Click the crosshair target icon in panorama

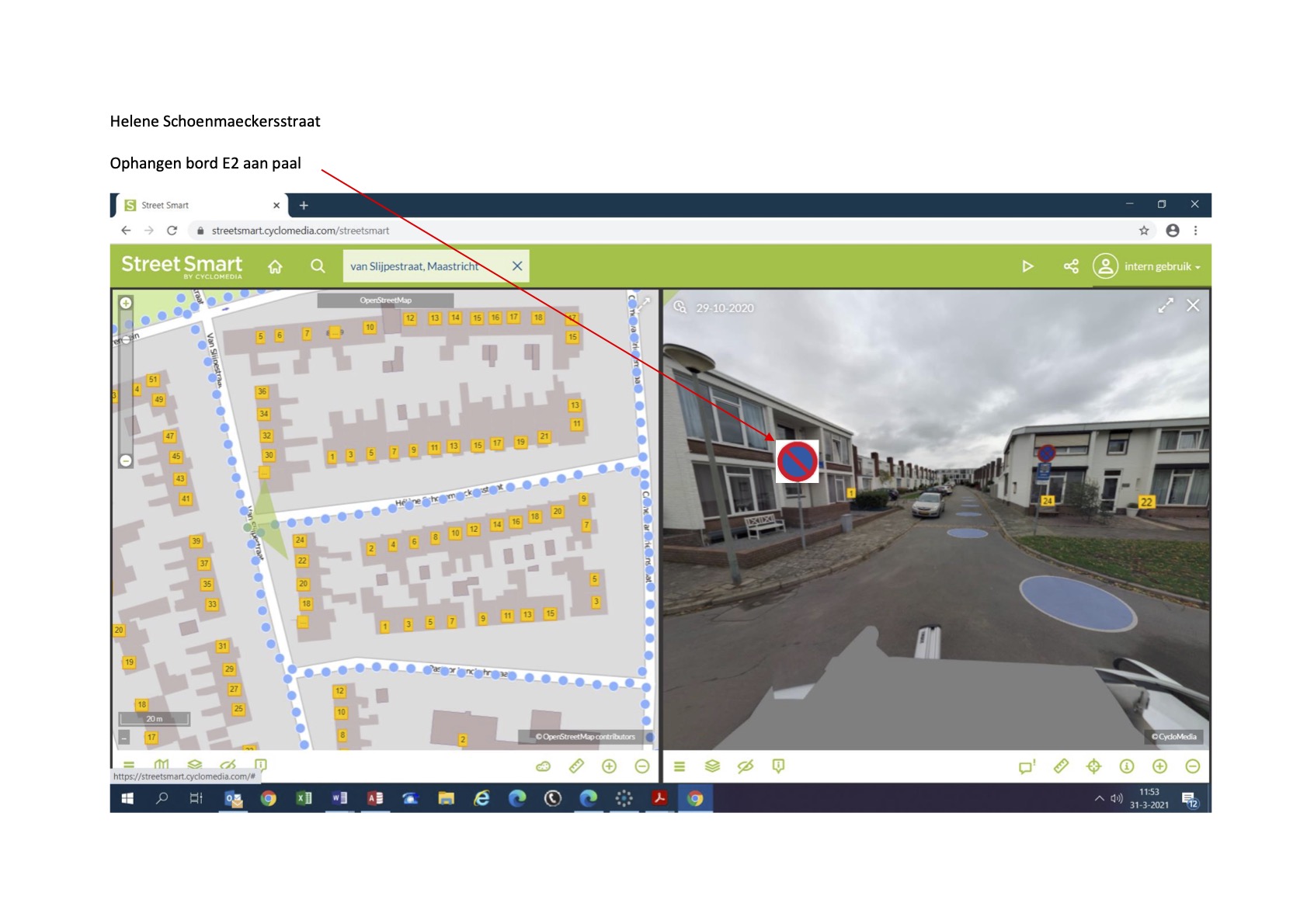click(x=1093, y=766)
